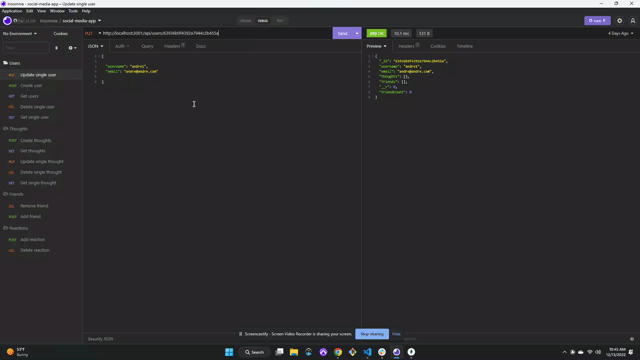640x360 pixels.
Task: Open the Auth tab dropdown
Action: 122,46
